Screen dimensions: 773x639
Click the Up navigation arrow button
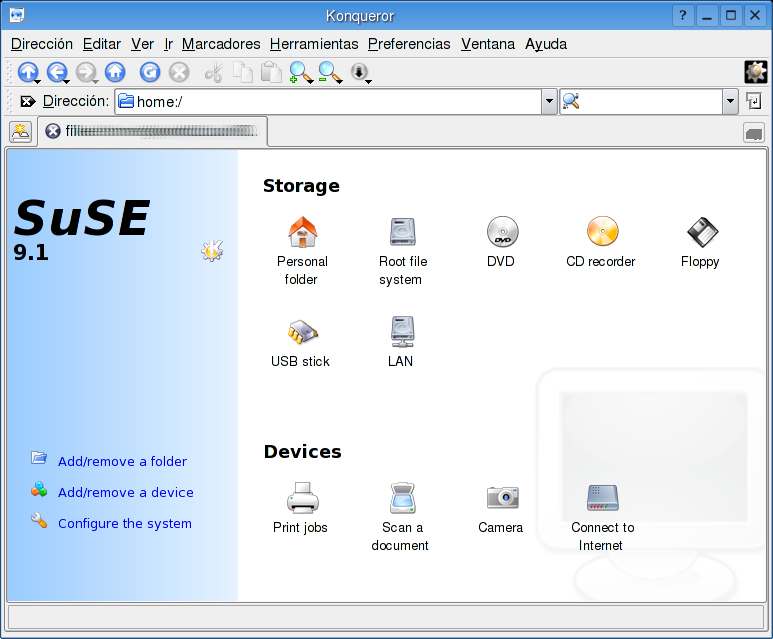coord(28,72)
